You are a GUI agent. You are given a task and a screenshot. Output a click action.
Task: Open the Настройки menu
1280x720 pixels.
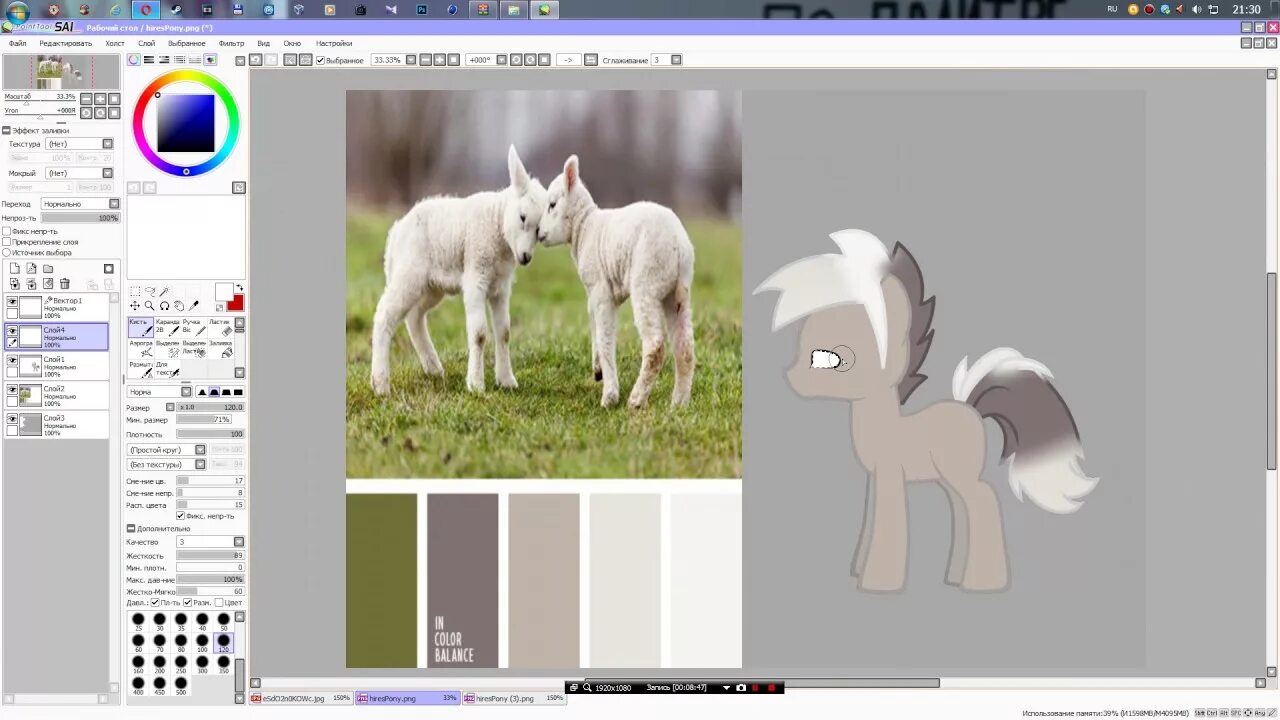pyautogui.click(x=334, y=43)
